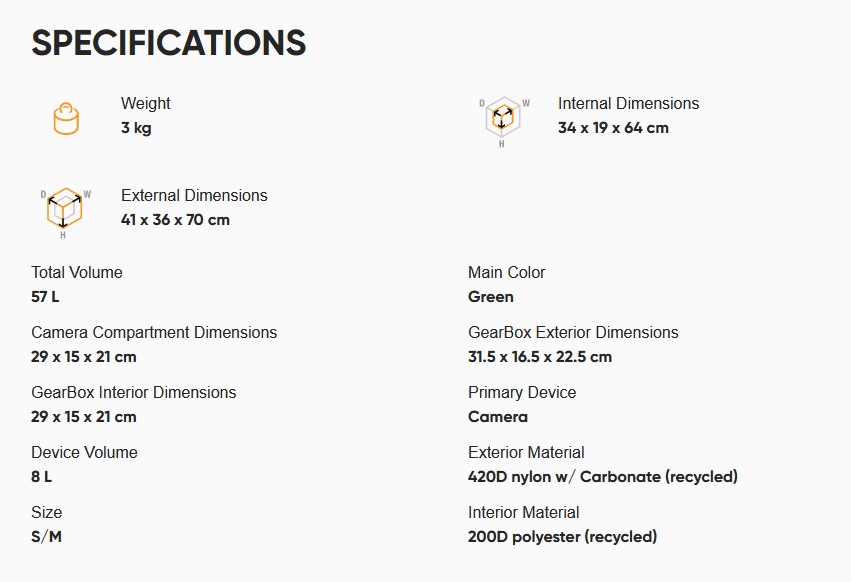Screen dimensions: 851x582
Task: Click the 41 x 36 x 70 cm value
Action: [x=175, y=220]
